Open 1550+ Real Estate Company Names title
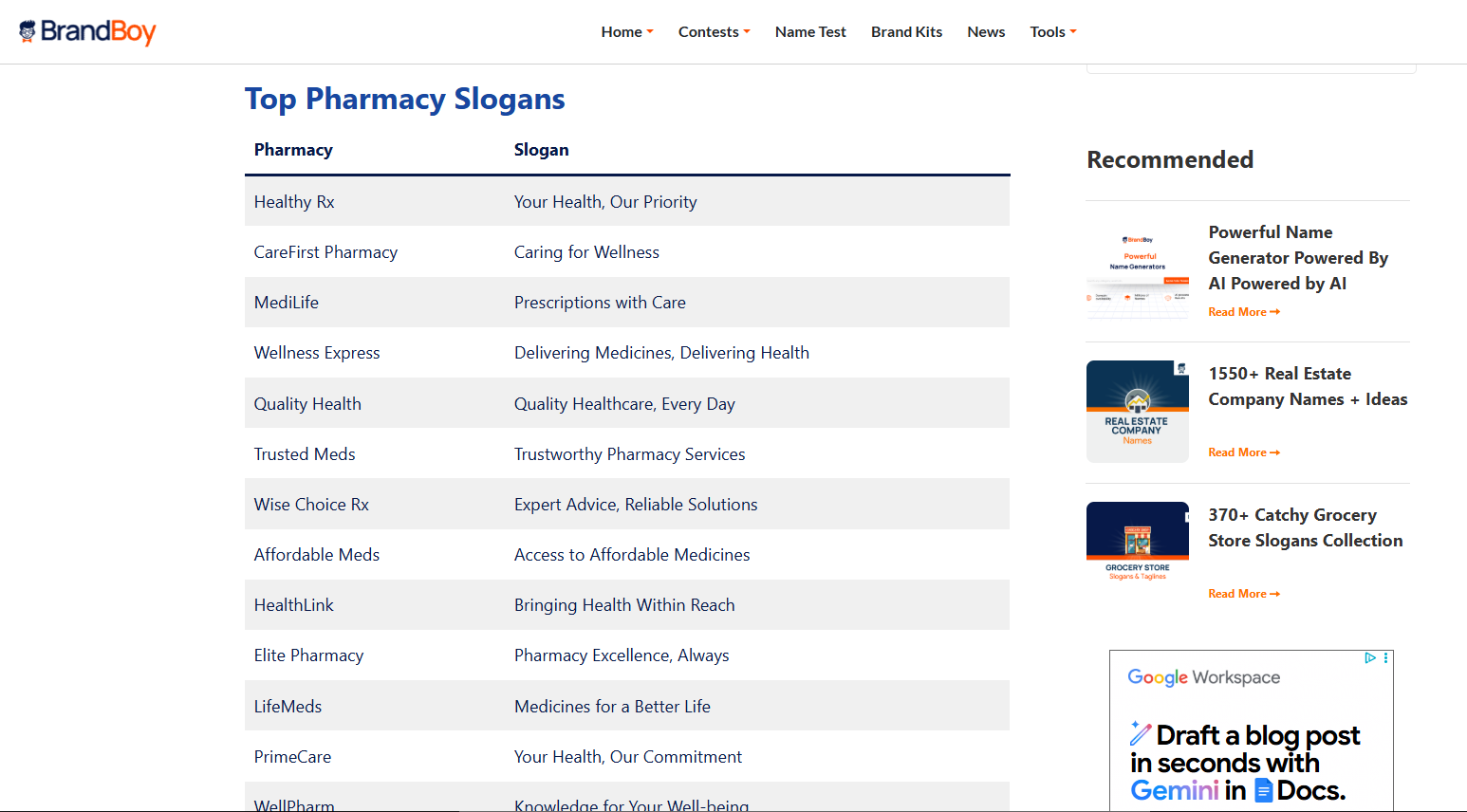Screen dimensions: 1467x812 click(1308, 386)
